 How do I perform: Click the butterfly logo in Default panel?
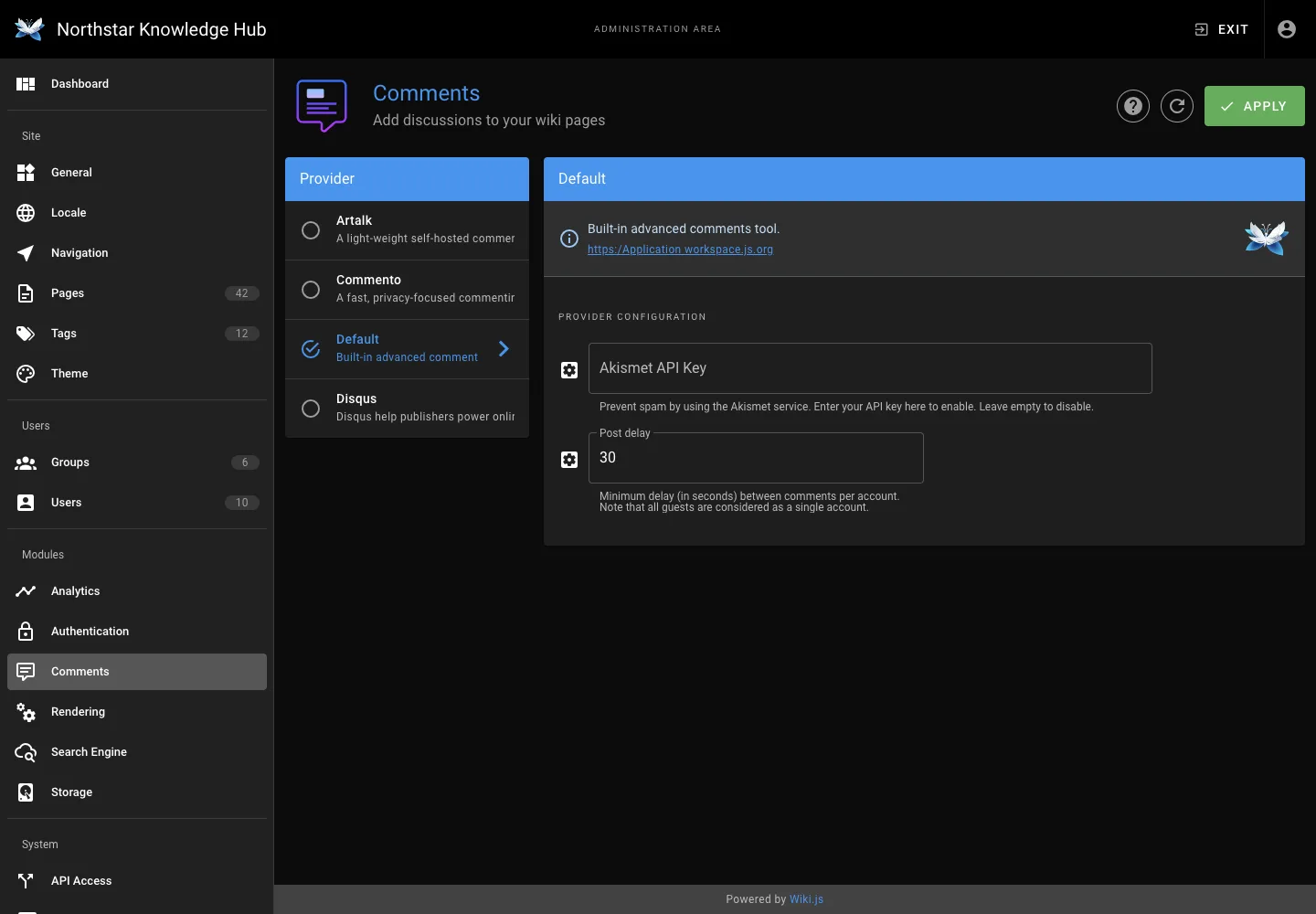[x=1267, y=238]
